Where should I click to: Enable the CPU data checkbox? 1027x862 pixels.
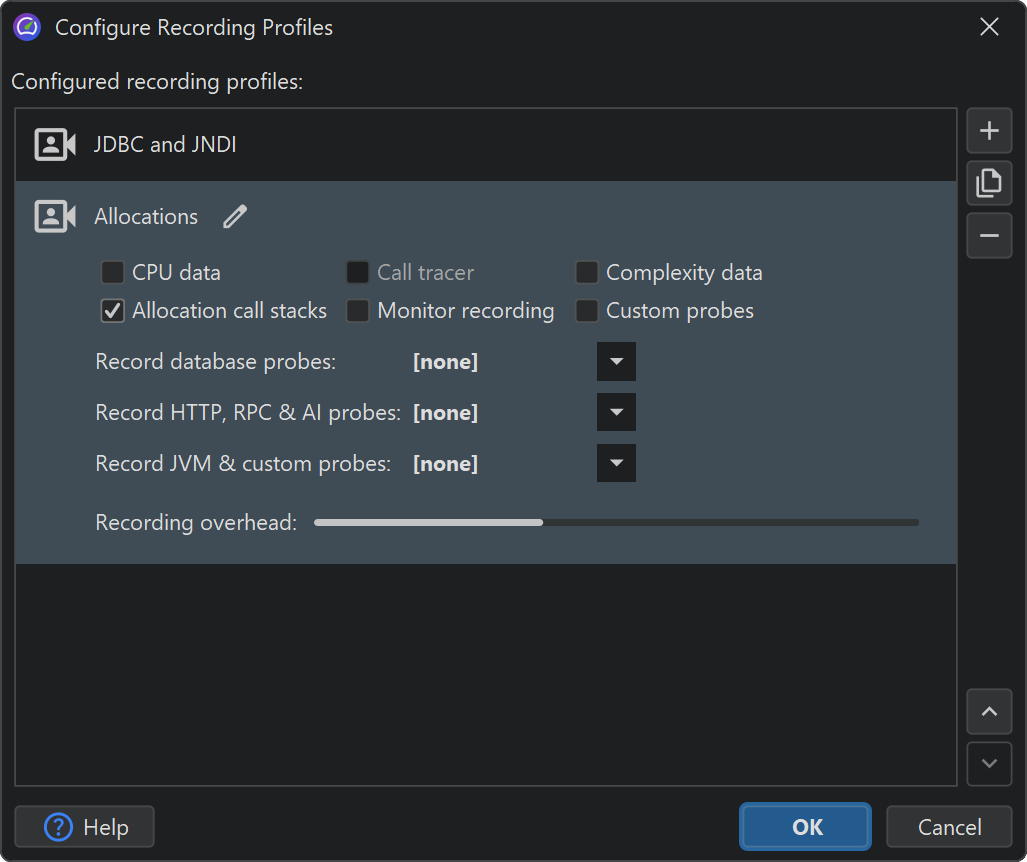[x=113, y=272]
